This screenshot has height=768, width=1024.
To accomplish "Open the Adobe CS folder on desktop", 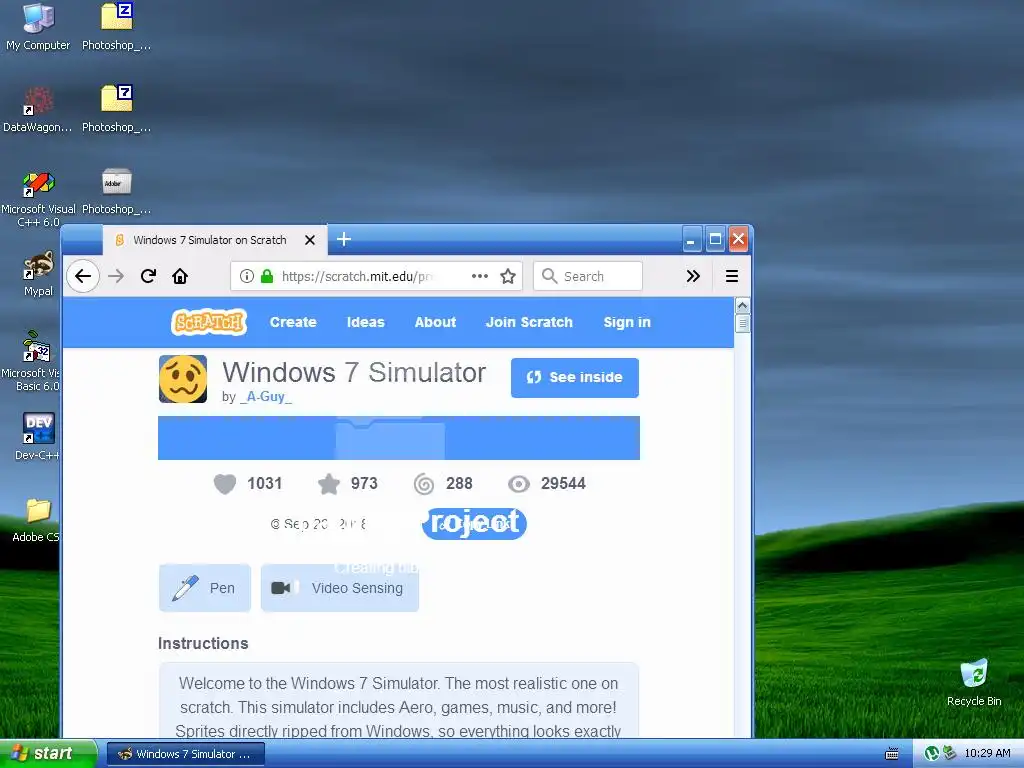I will (37, 519).
